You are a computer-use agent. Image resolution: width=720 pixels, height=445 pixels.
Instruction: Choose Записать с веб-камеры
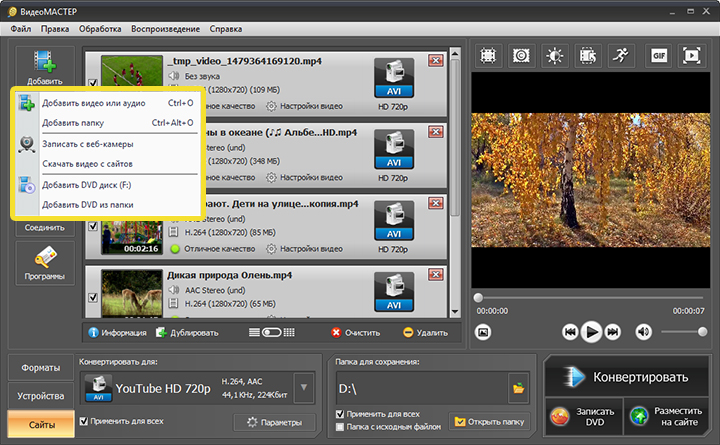[x=107, y=144]
